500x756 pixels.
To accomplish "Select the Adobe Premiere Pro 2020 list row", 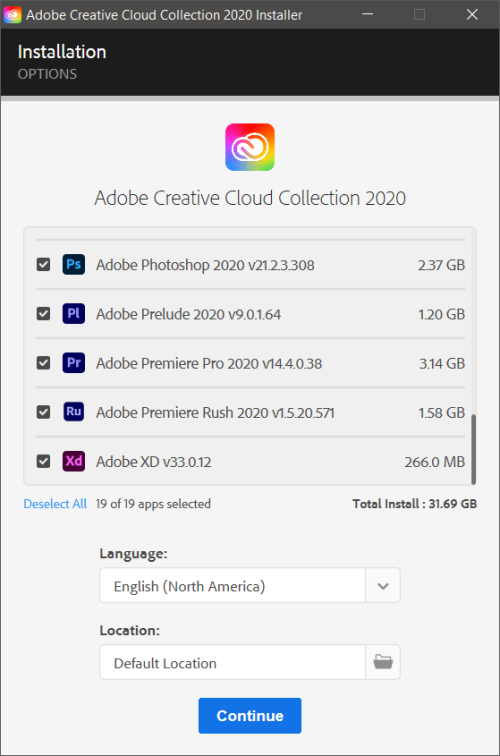I will click(x=250, y=363).
